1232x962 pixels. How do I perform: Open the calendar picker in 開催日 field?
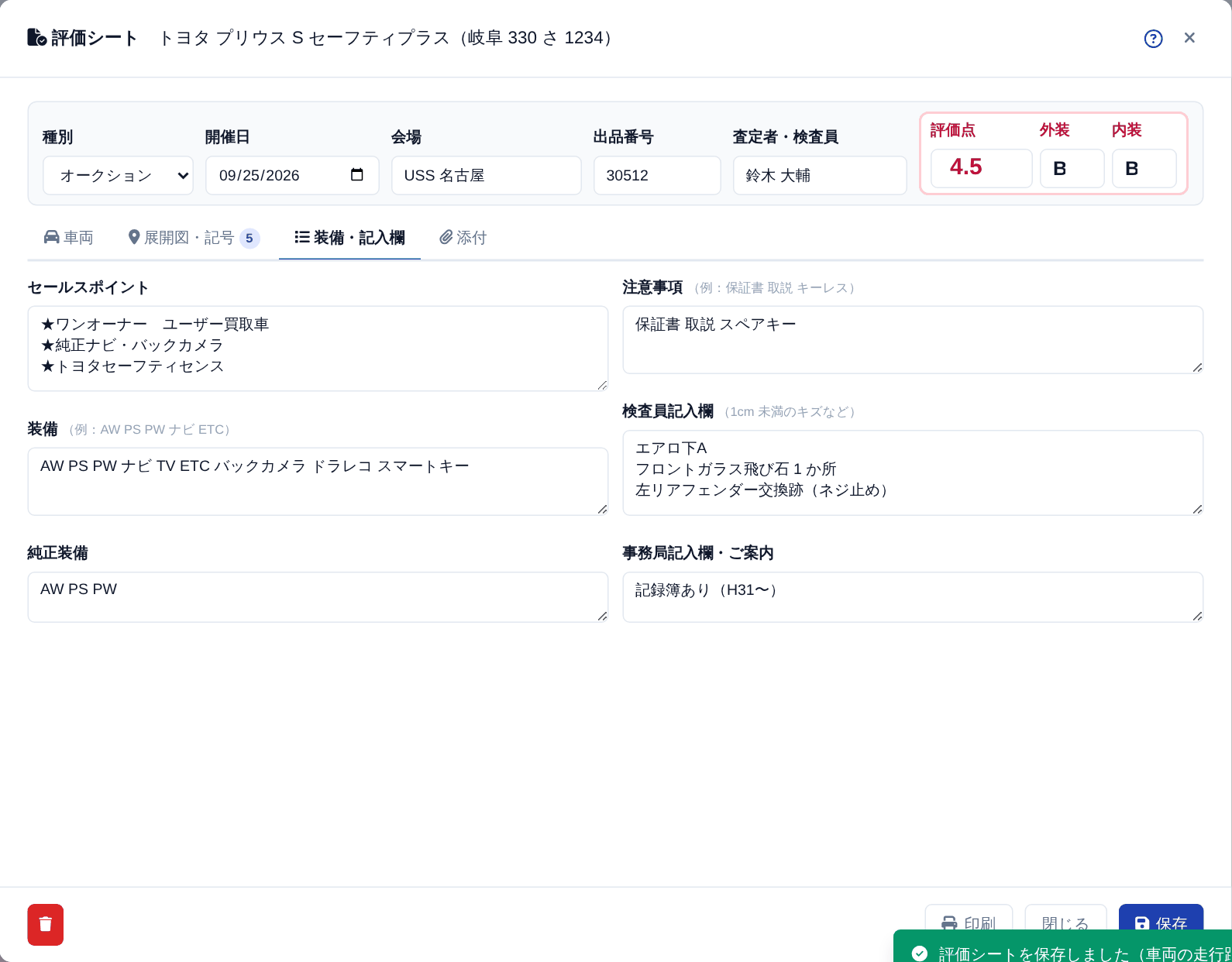(356, 175)
